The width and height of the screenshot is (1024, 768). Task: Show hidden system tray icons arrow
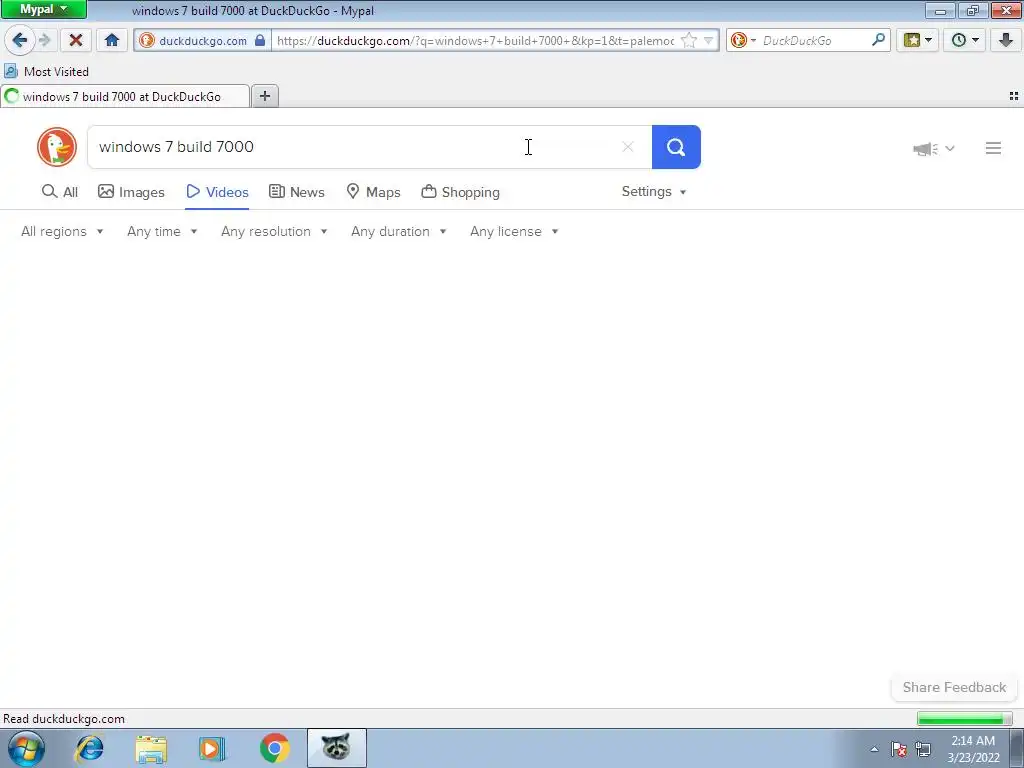874,749
